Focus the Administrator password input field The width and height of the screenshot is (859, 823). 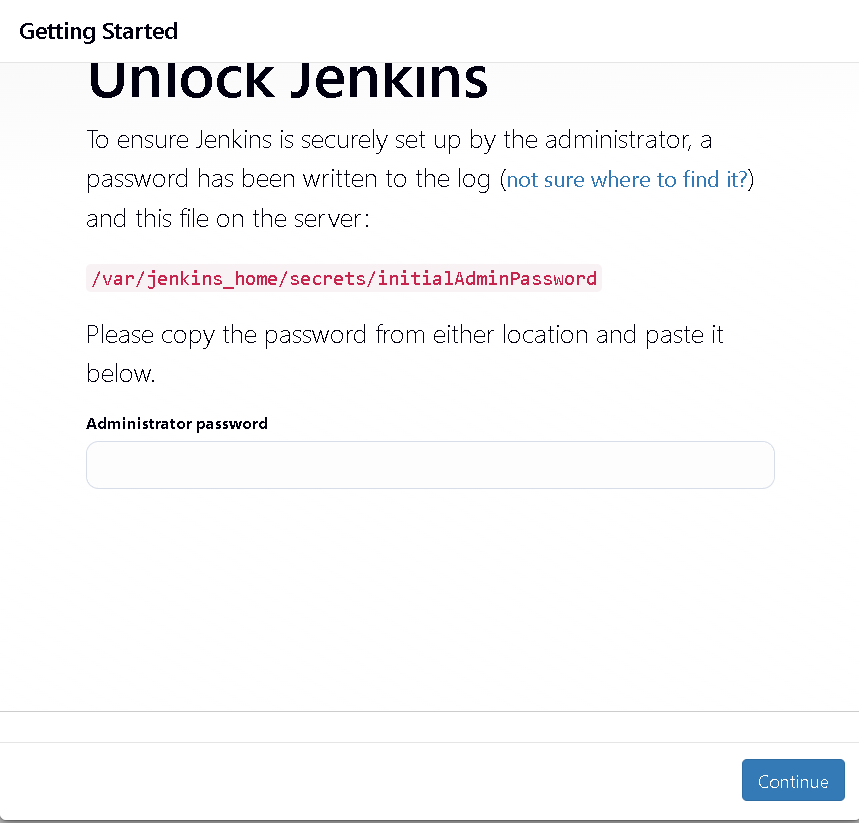point(430,465)
